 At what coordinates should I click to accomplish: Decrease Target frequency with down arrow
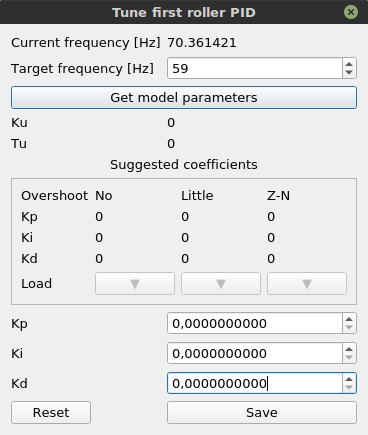pos(349,73)
